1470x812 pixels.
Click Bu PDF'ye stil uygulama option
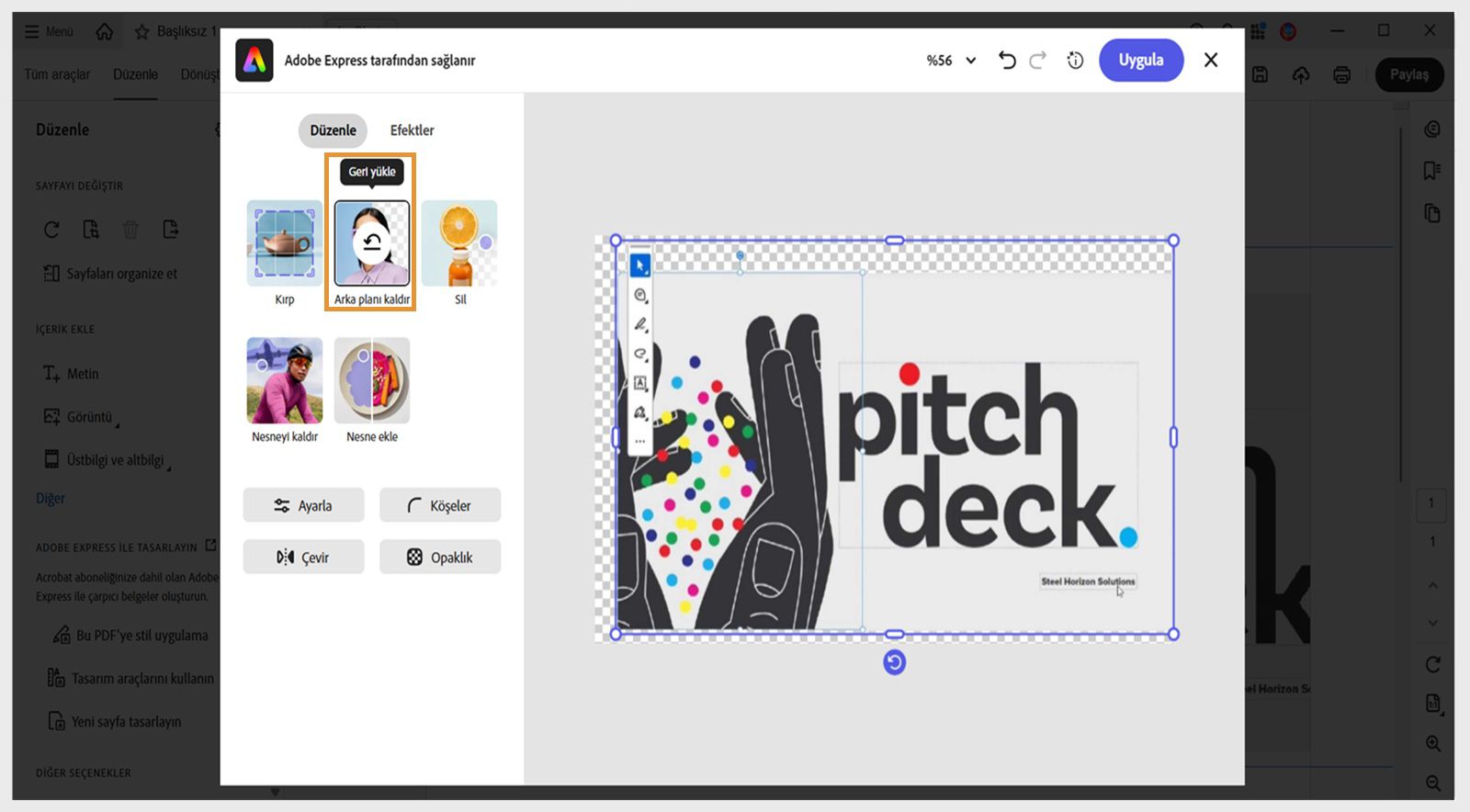[130, 635]
